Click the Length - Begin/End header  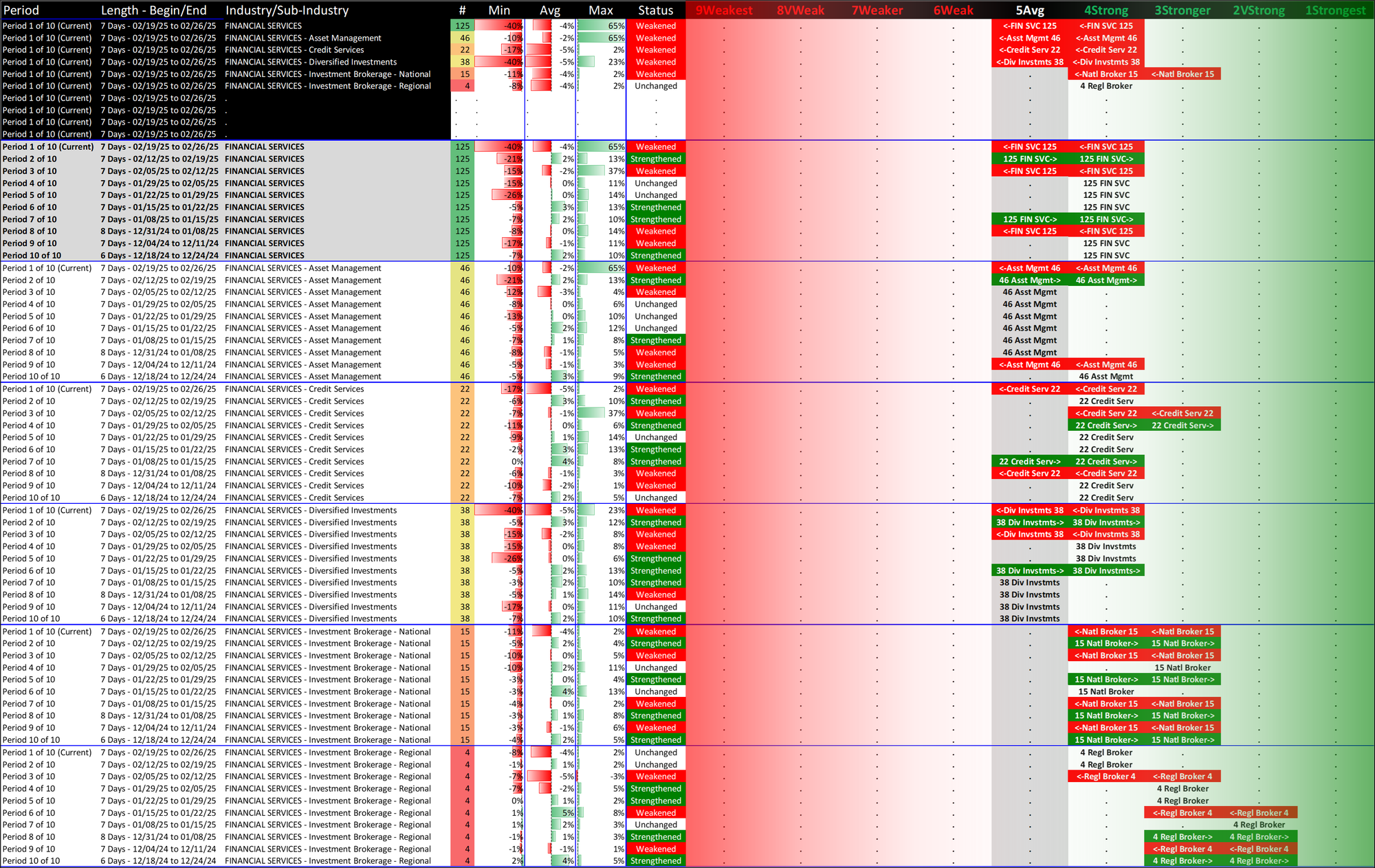click(x=154, y=10)
